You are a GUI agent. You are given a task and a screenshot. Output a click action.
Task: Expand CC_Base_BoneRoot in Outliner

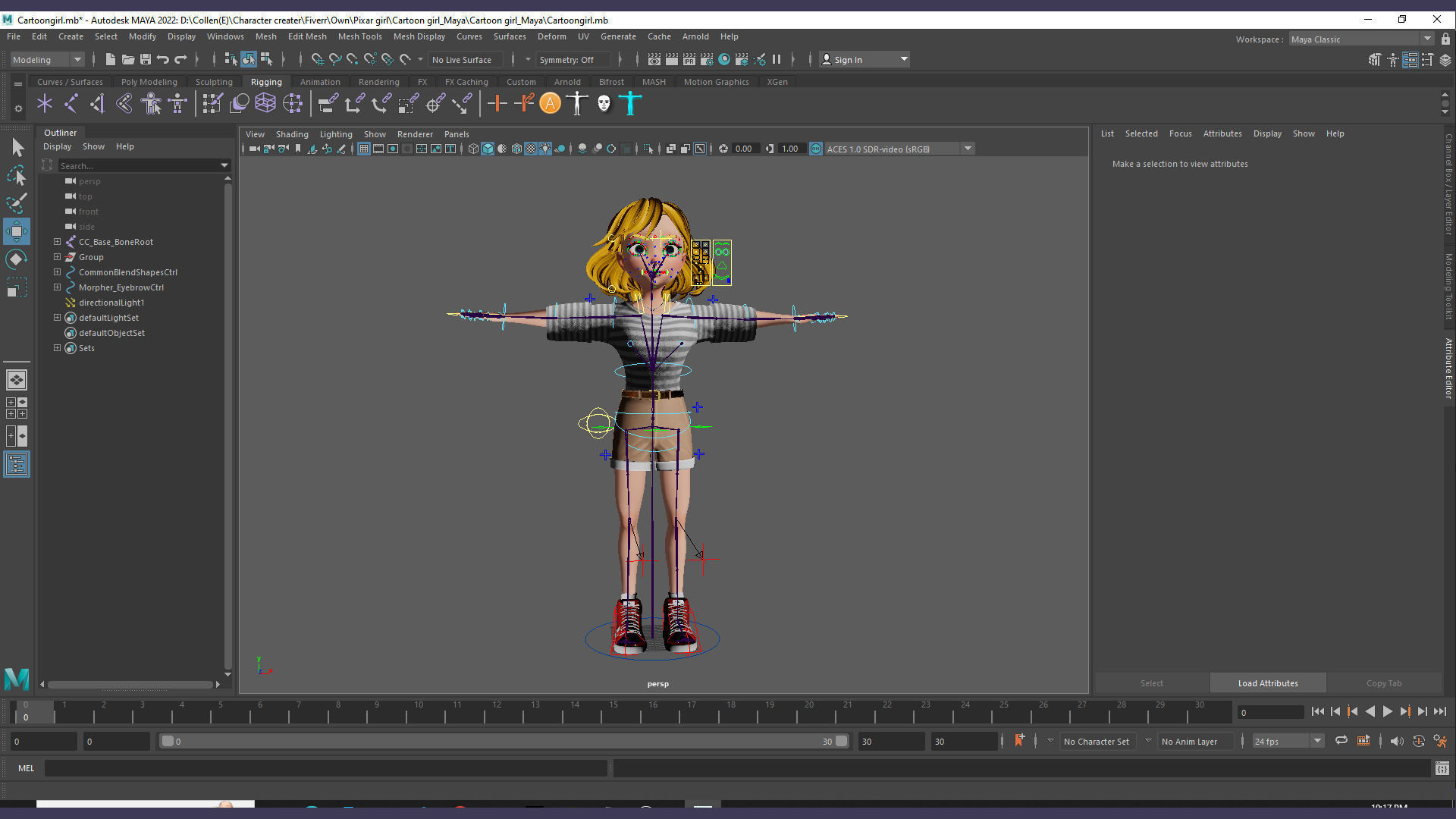[57, 242]
